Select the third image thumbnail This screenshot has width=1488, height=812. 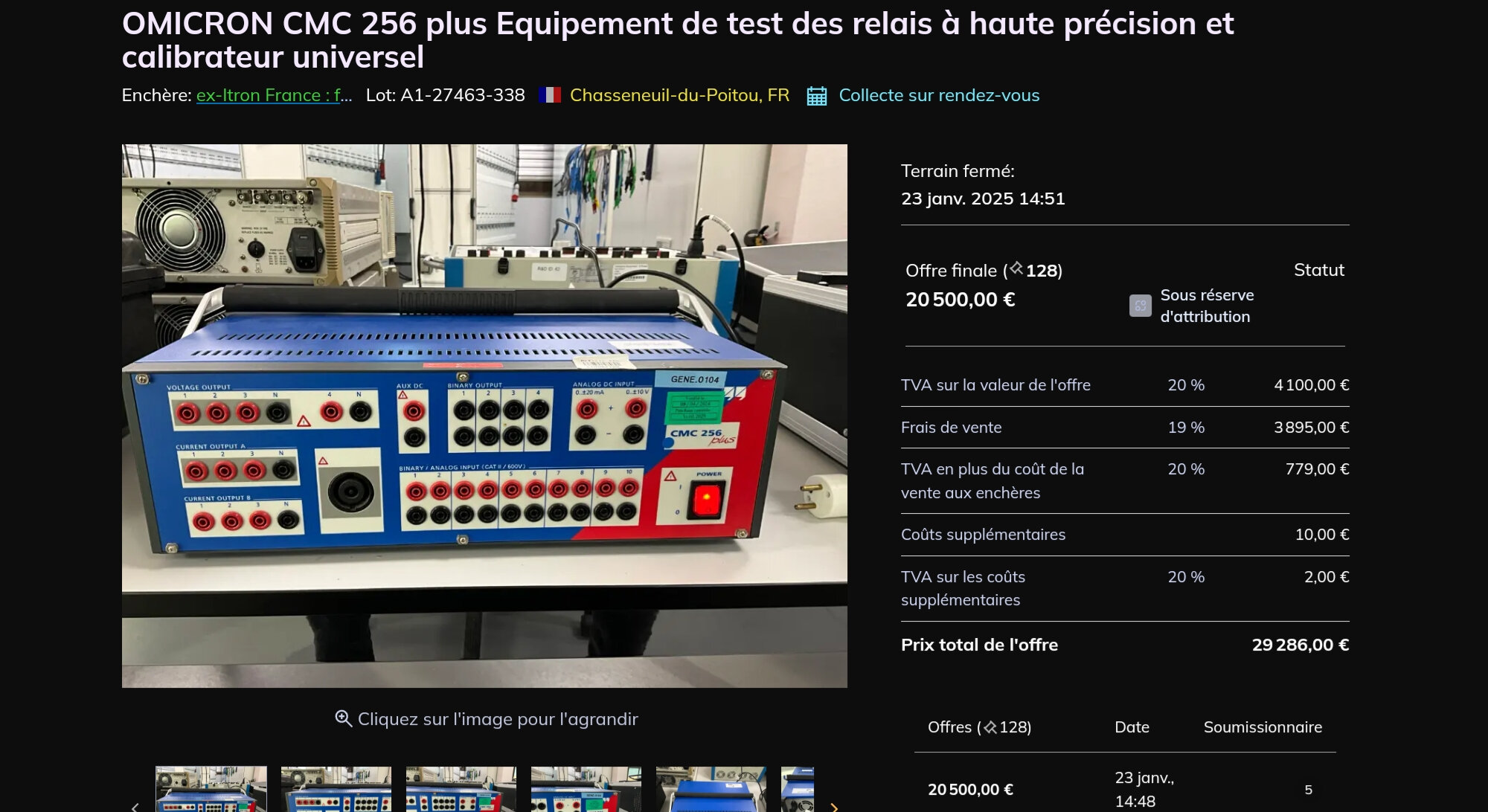pos(461,790)
